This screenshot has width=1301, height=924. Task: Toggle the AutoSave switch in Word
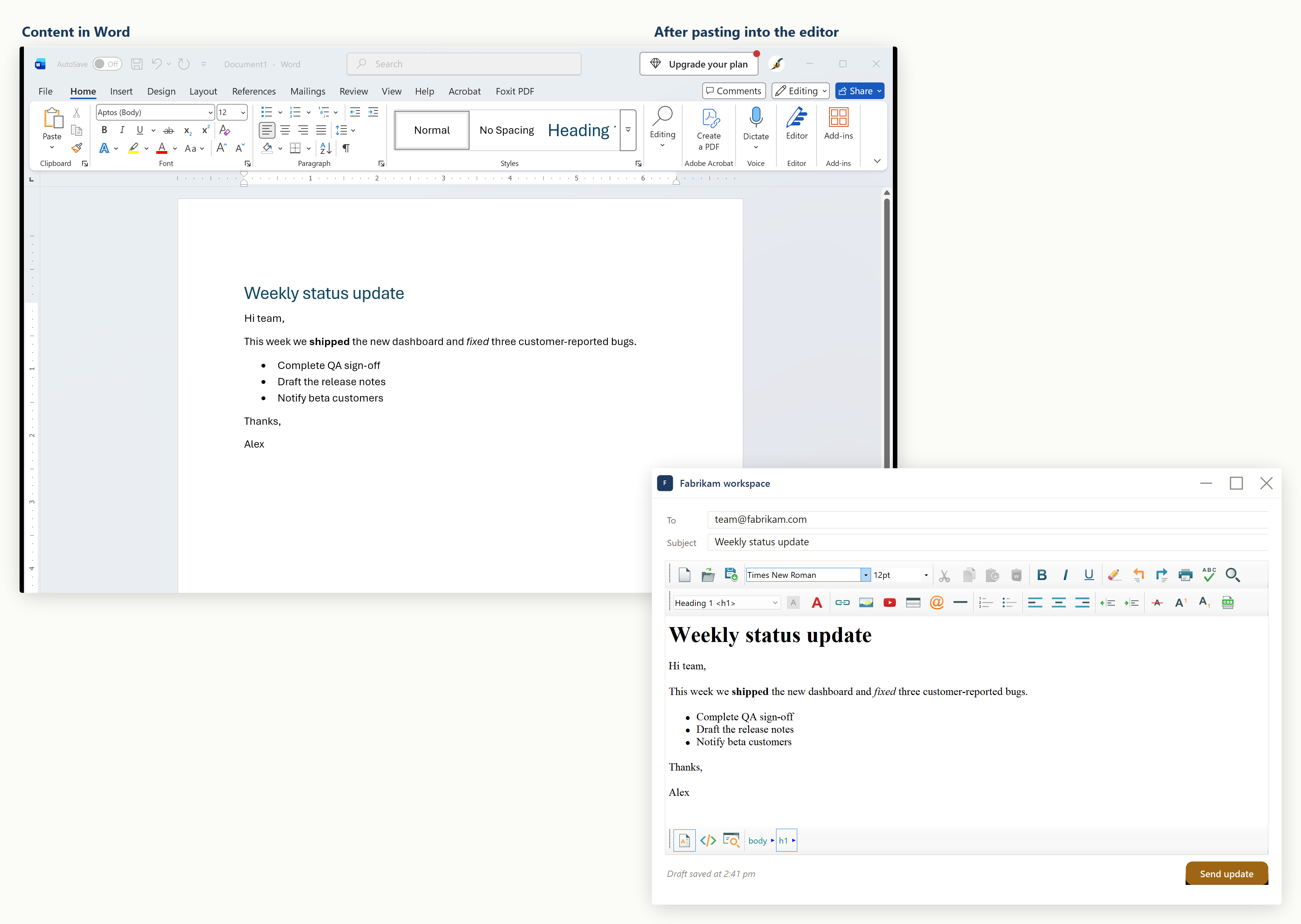pos(107,64)
